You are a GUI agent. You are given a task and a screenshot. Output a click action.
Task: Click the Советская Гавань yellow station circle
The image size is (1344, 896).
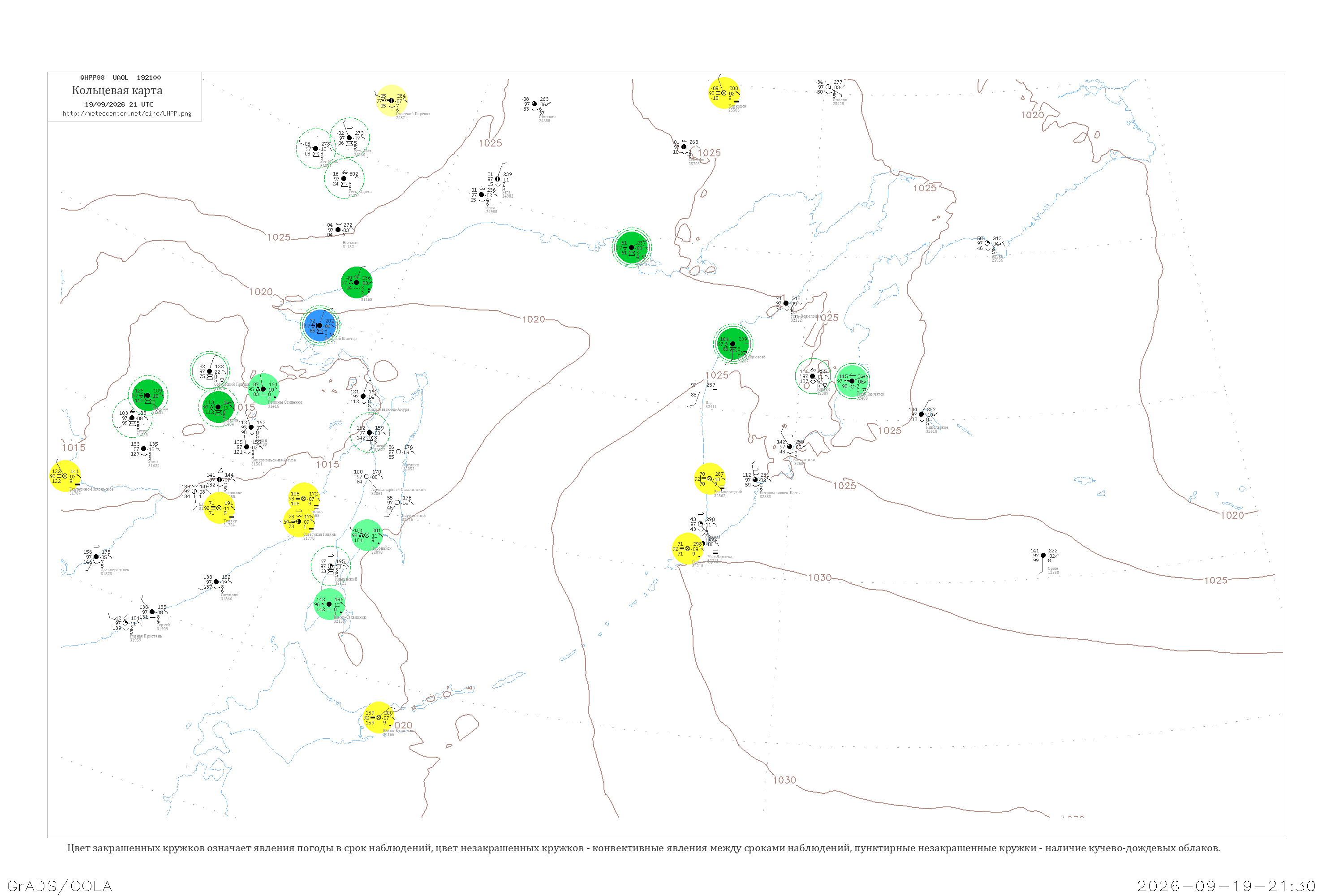[299, 522]
